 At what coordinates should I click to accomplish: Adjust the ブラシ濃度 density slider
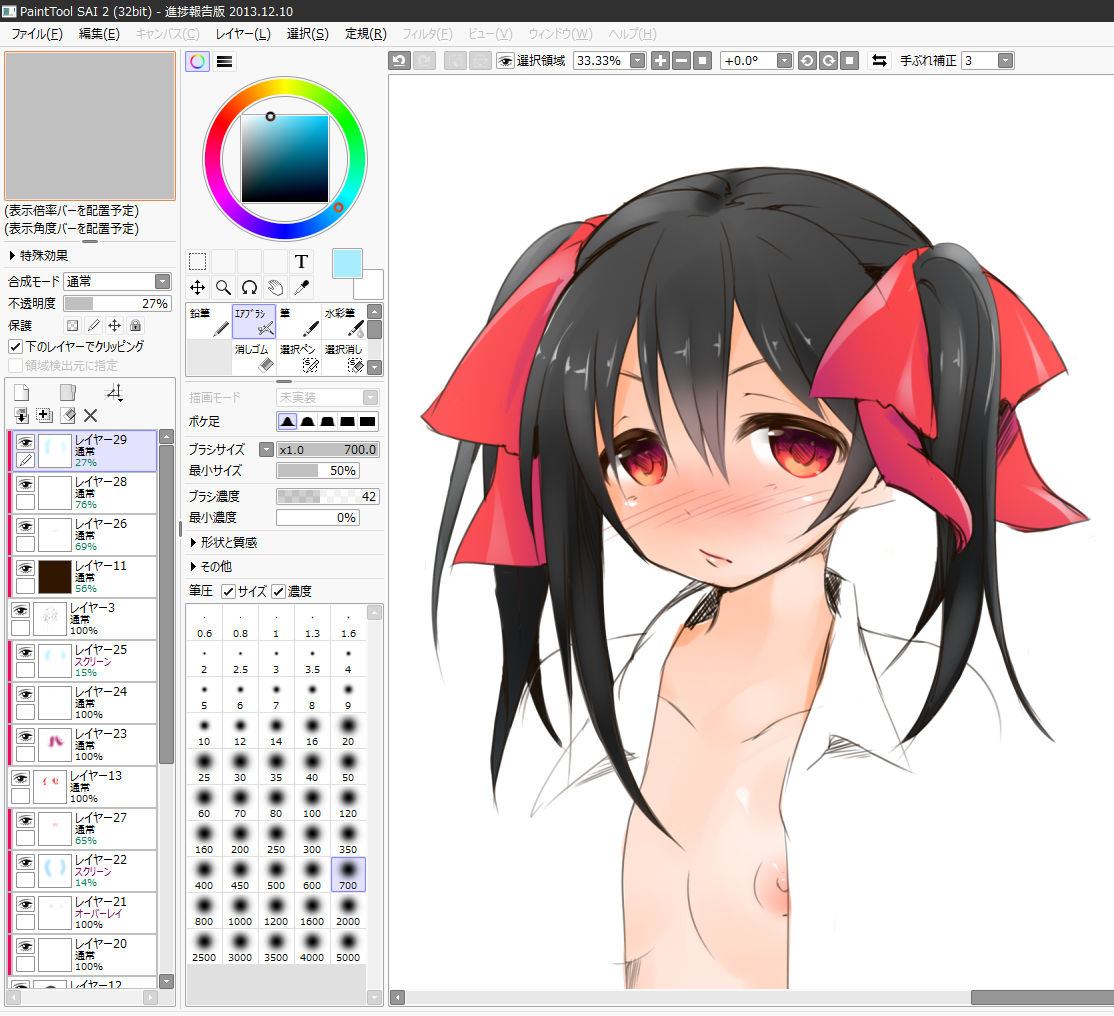[328, 496]
